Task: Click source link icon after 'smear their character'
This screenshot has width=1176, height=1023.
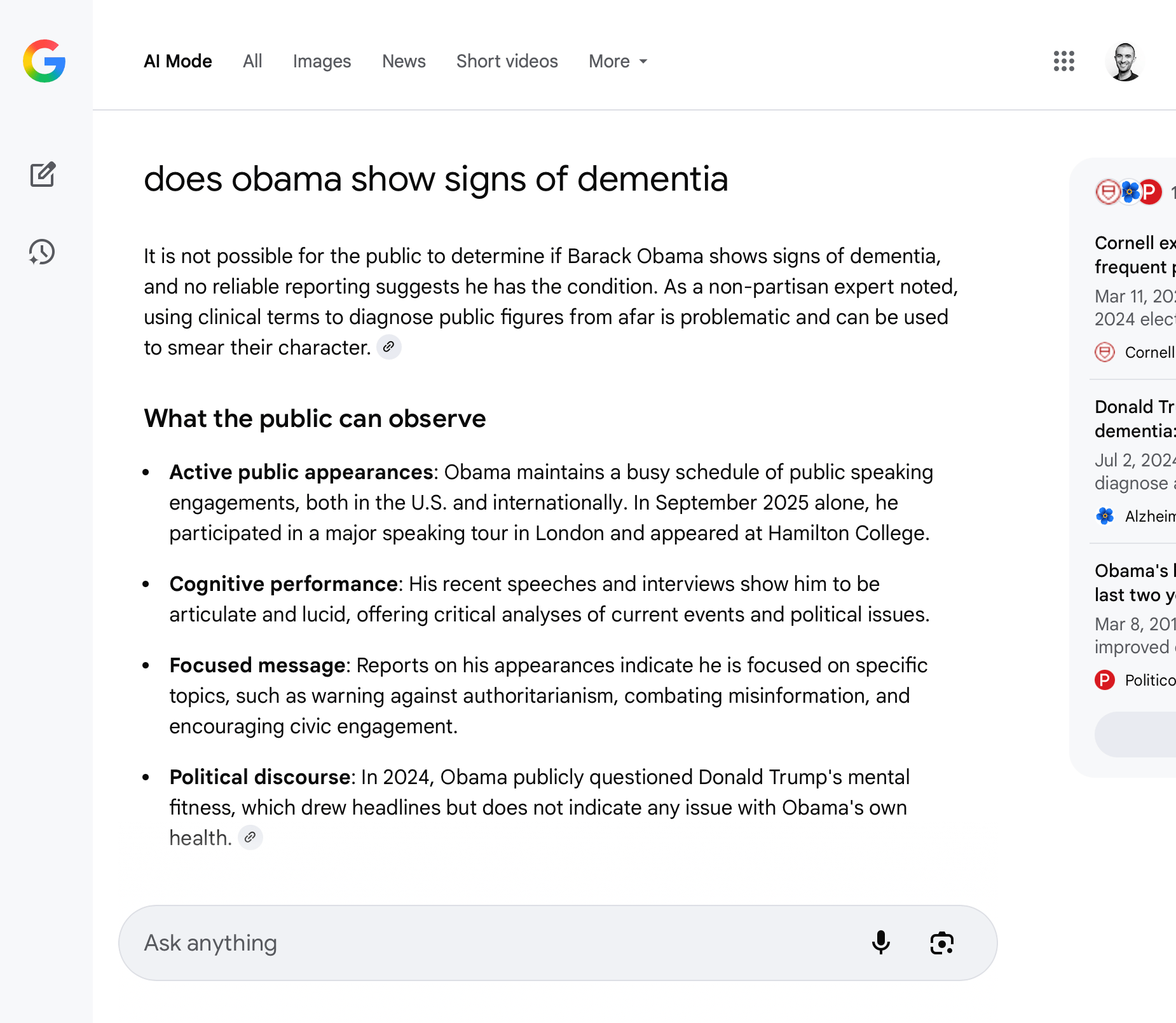Action: 389,347
